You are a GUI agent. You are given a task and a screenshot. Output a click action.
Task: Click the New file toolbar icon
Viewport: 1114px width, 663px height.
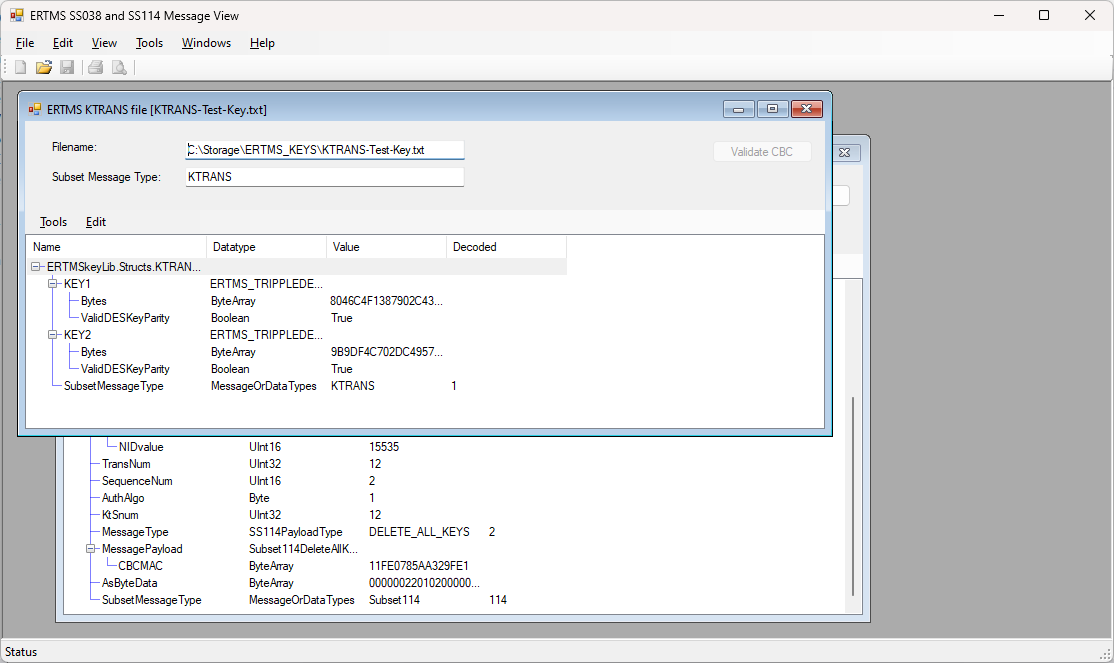click(x=20, y=67)
